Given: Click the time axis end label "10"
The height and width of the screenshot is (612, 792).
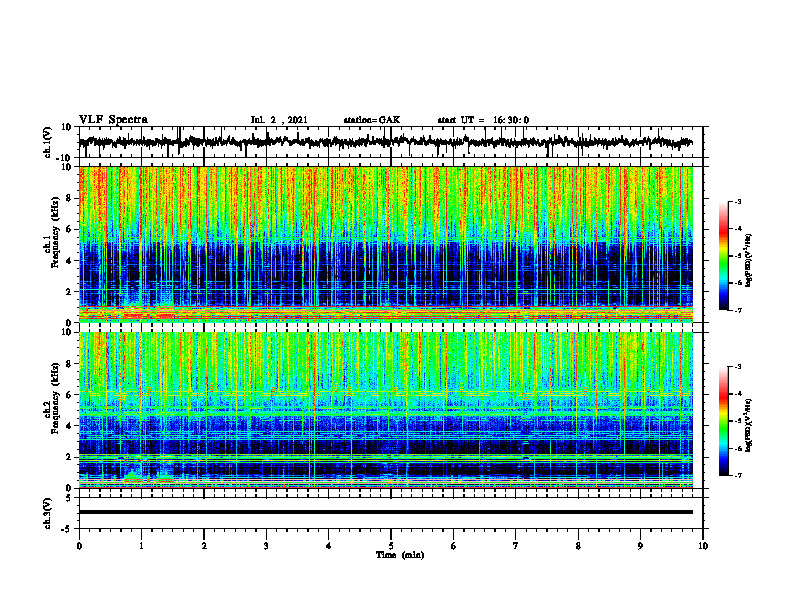Looking at the screenshot, I should 703,546.
